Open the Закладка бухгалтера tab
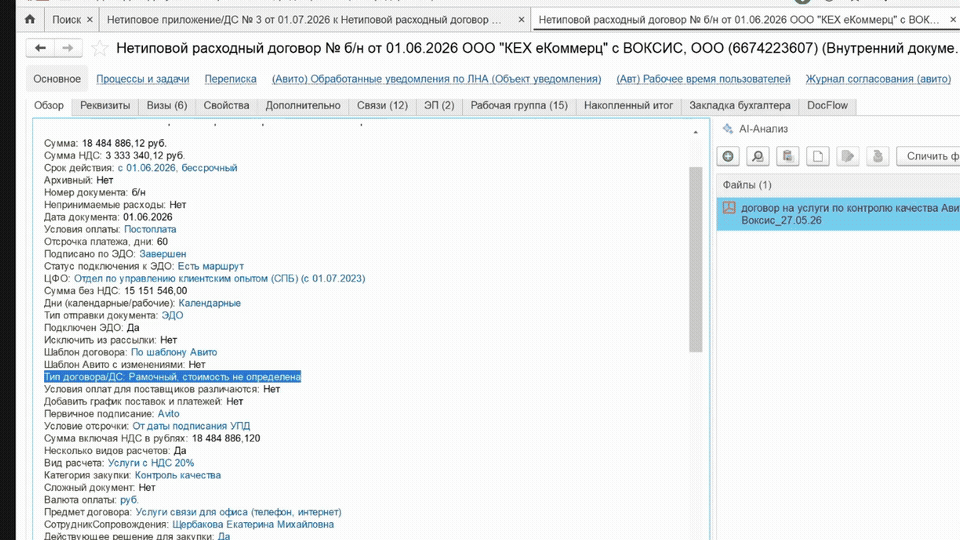960x540 pixels. click(x=740, y=105)
